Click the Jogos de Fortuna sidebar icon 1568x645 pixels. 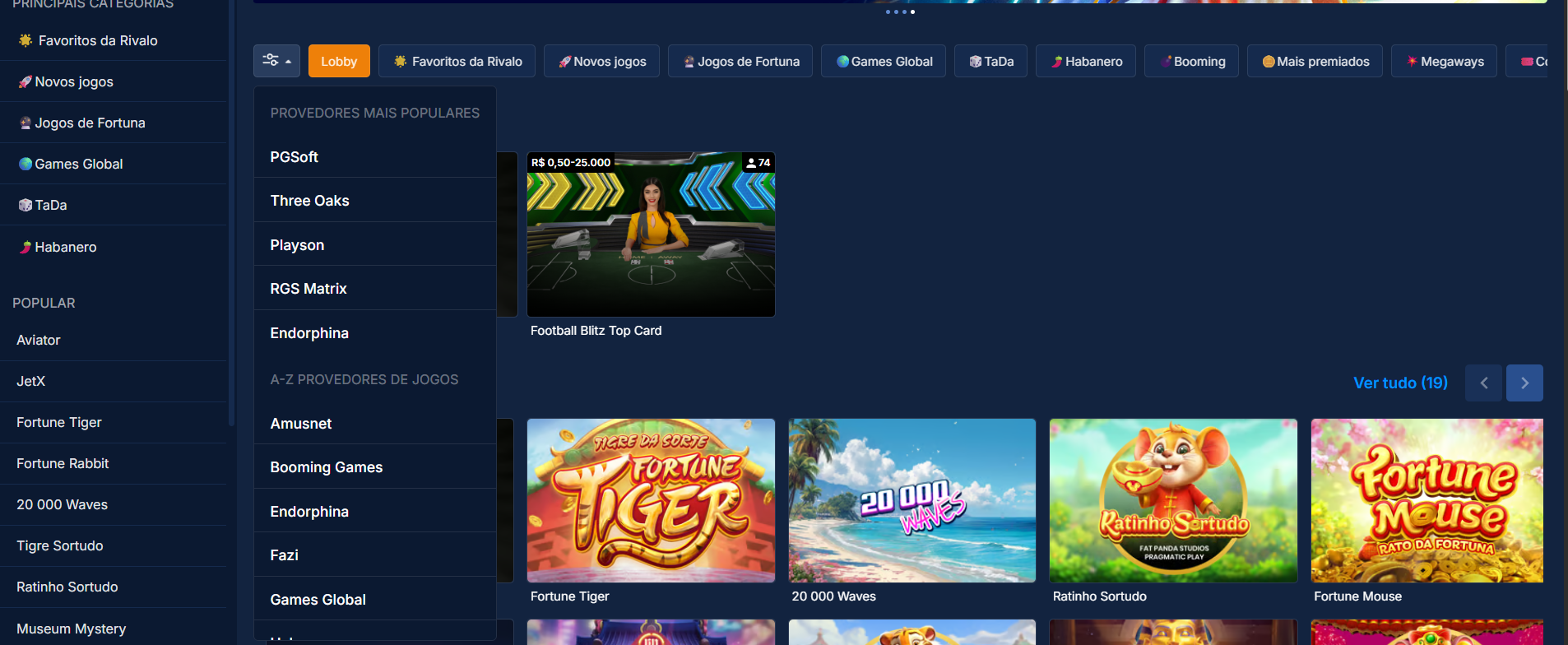[x=26, y=123]
